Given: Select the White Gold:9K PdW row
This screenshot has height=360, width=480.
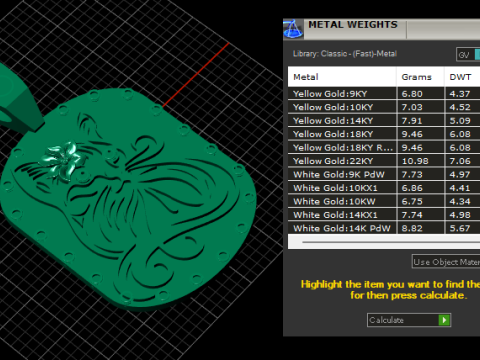Looking at the screenshot, I should pyautogui.click(x=384, y=174).
